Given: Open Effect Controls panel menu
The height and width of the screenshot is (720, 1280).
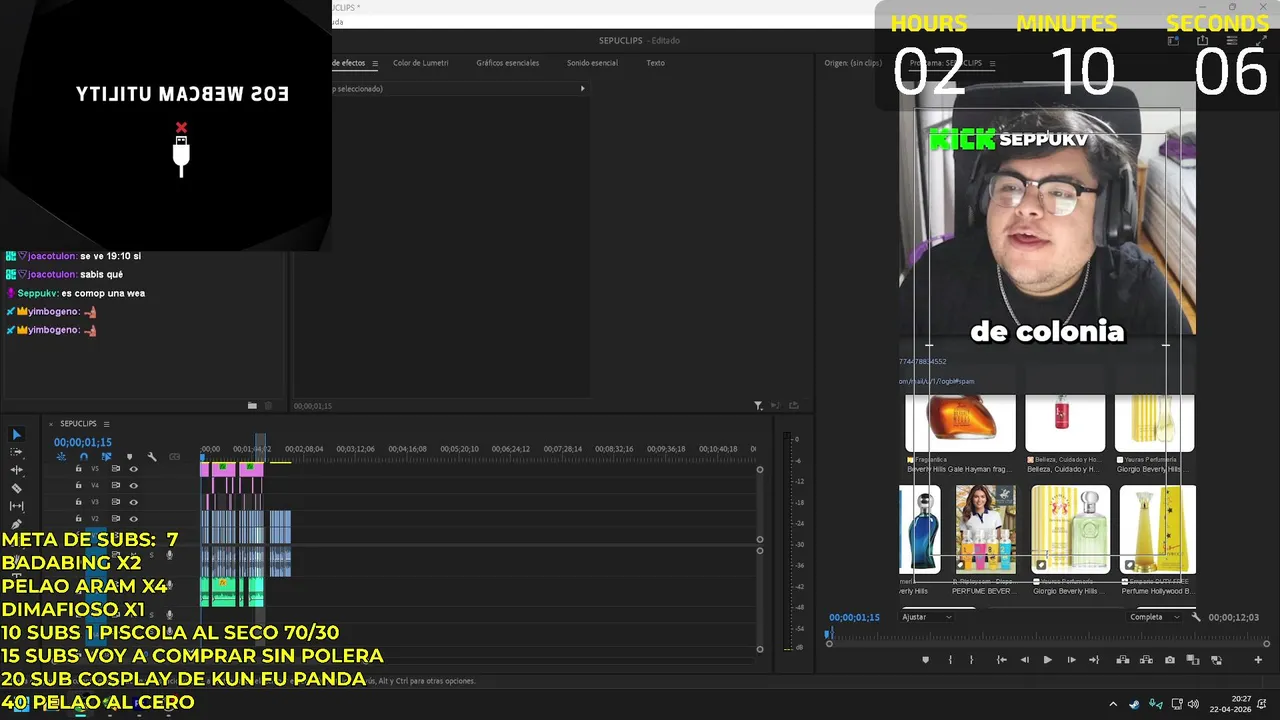Looking at the screenshot, I should (x=375, y=63).
